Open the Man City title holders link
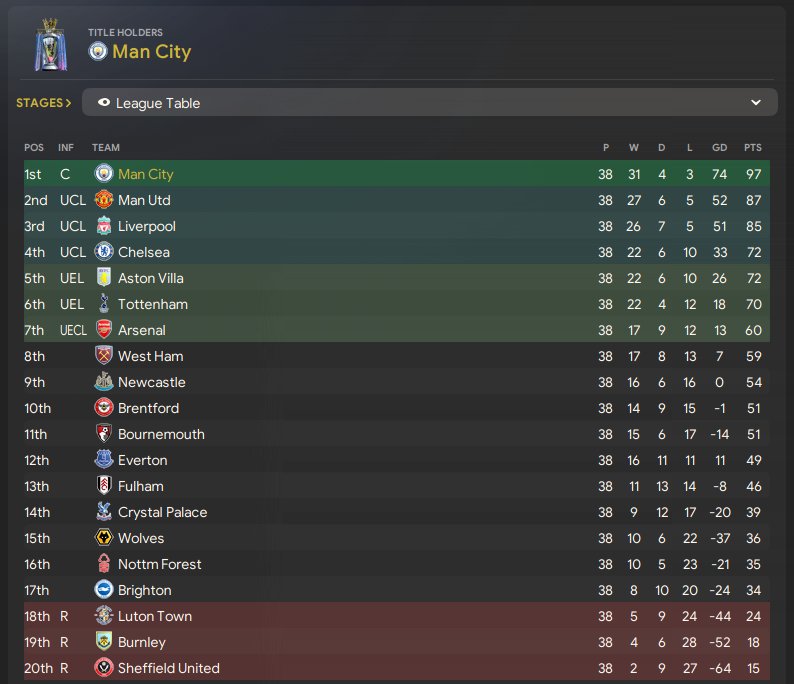This screenshot has height=684, width=794. click(151, 52)
